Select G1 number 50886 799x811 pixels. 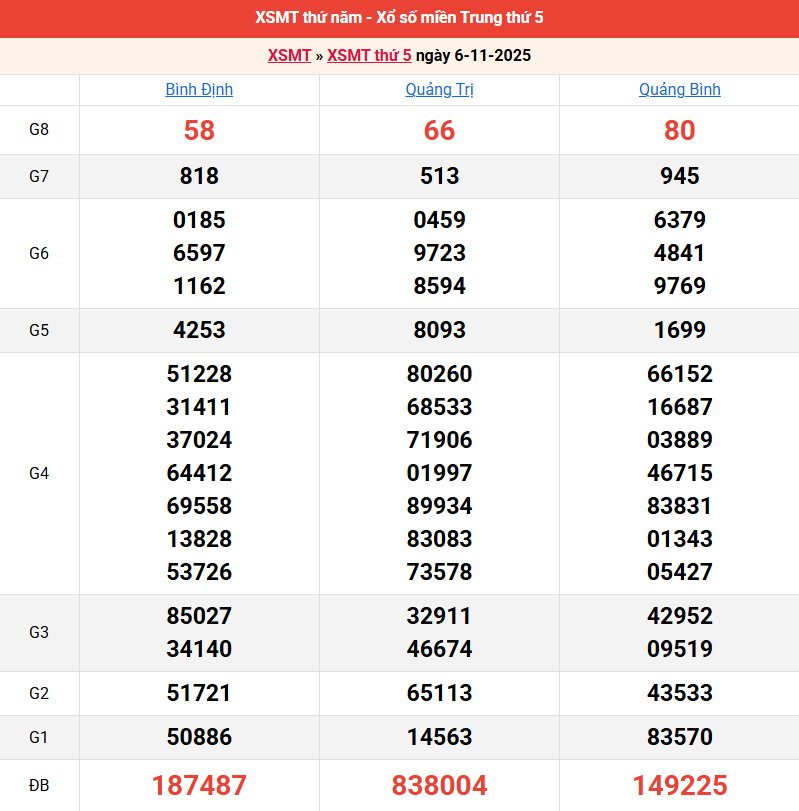coord(199,738)
